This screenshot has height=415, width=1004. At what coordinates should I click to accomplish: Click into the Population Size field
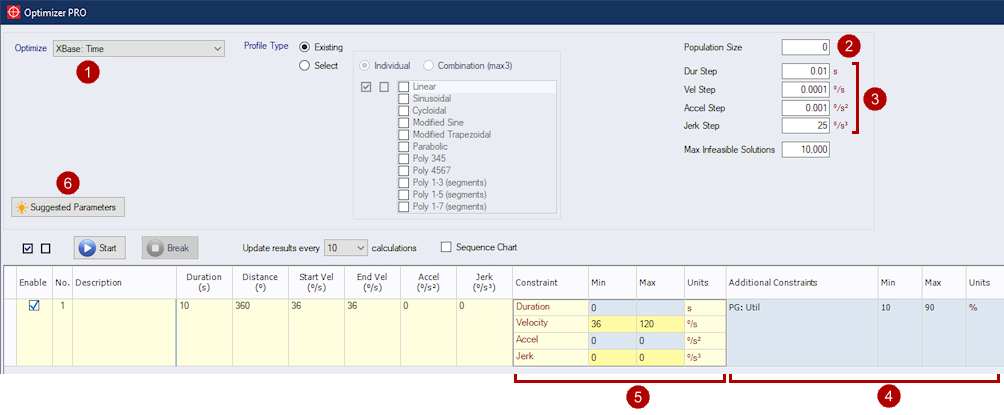point(806,47)
